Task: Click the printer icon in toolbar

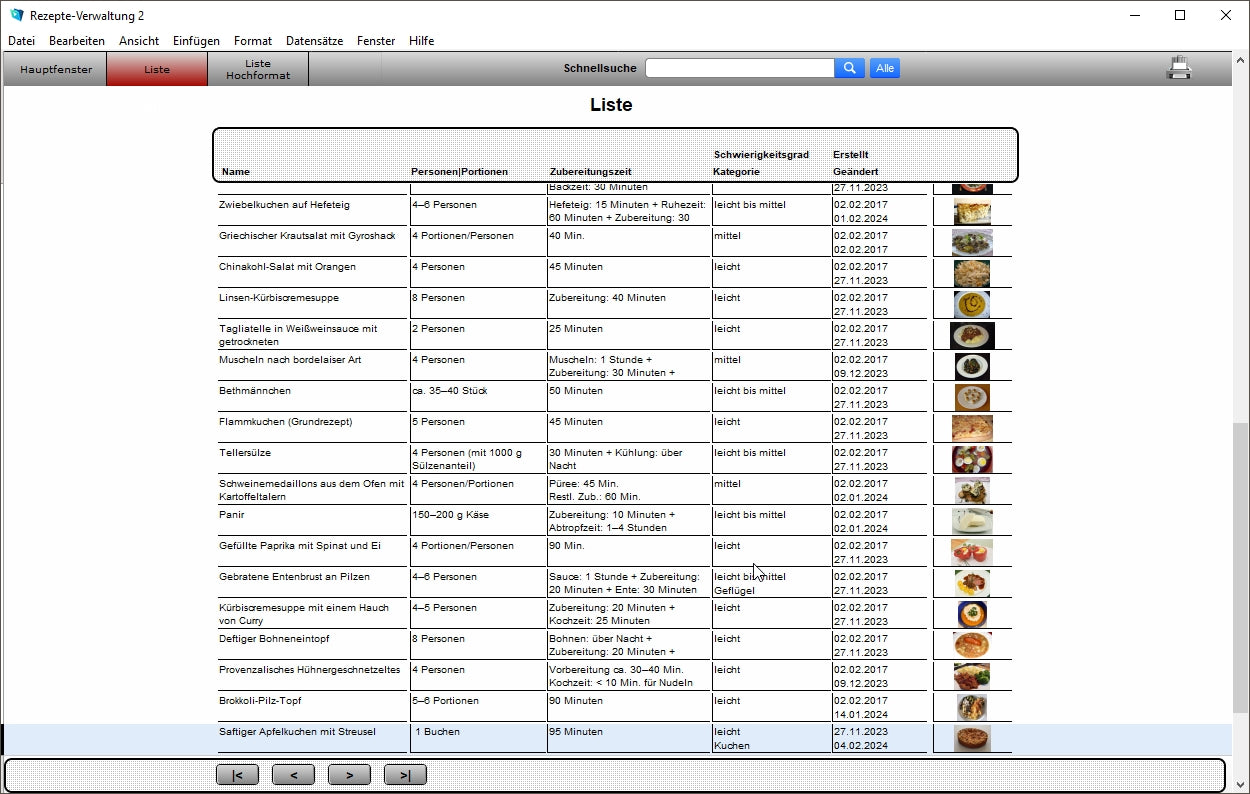Action: [x=1180, y=68]
